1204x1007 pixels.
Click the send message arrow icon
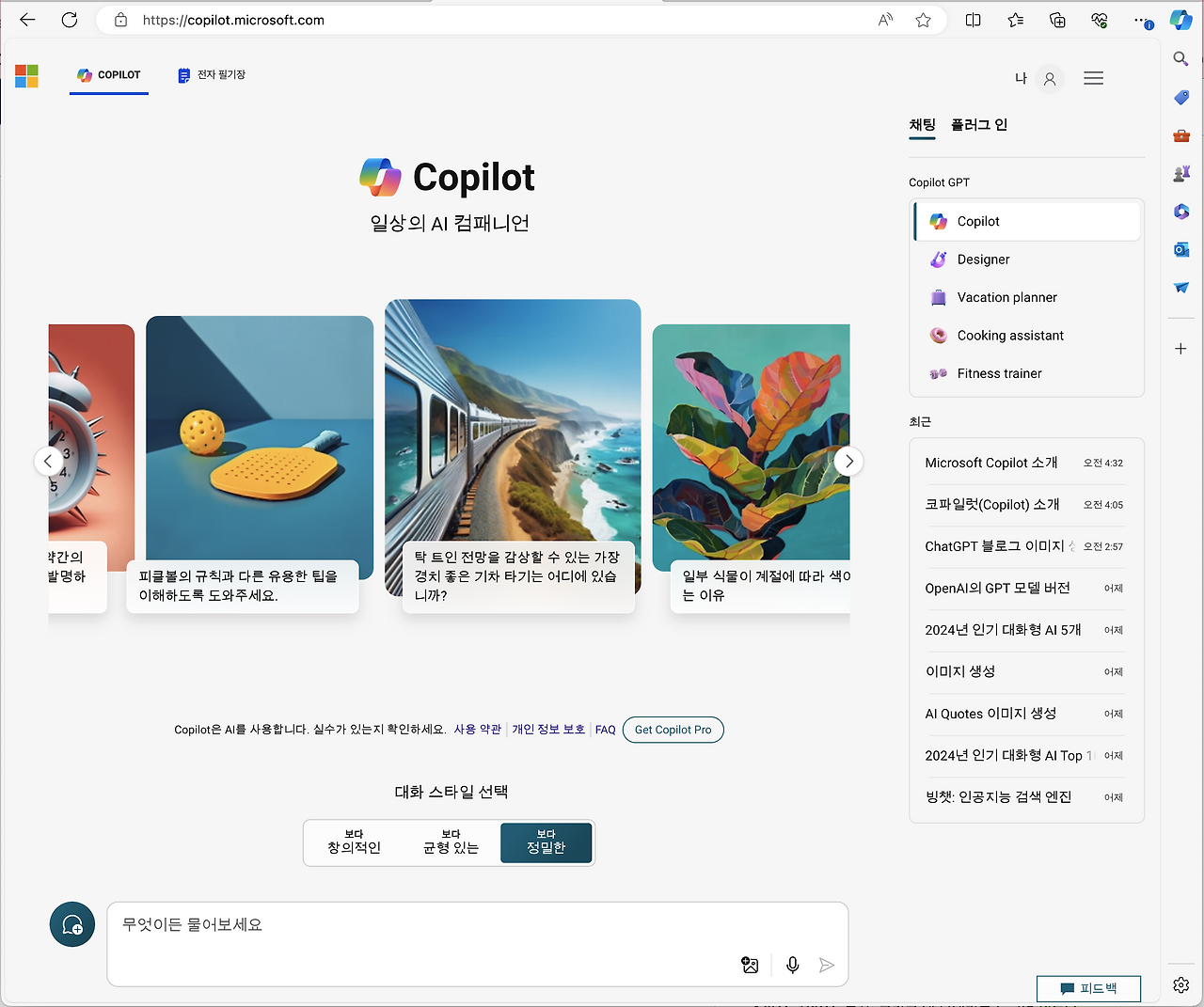(827, 965)
